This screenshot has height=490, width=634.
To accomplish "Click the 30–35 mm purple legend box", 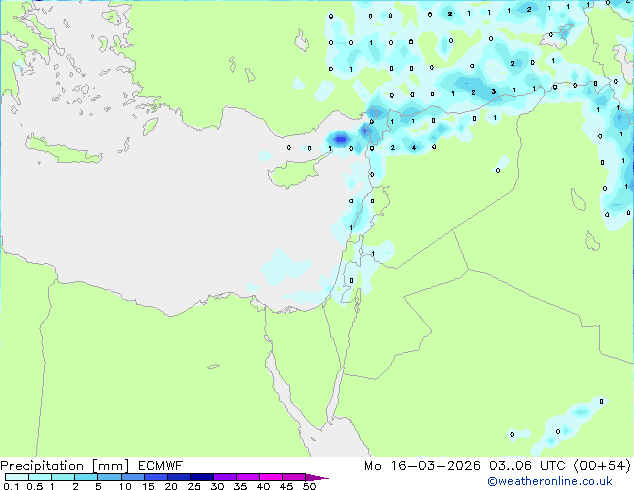I will point(224,477).
